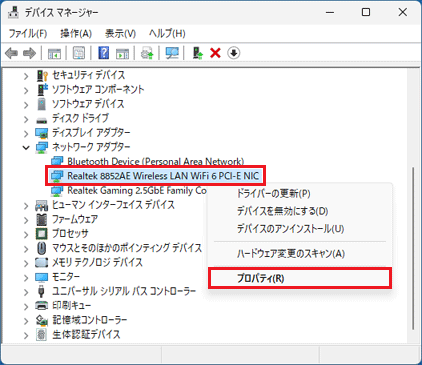Click the ディスプレイ アダプター icon
Viewport: 422px width, 365px height.
[42, 133]
